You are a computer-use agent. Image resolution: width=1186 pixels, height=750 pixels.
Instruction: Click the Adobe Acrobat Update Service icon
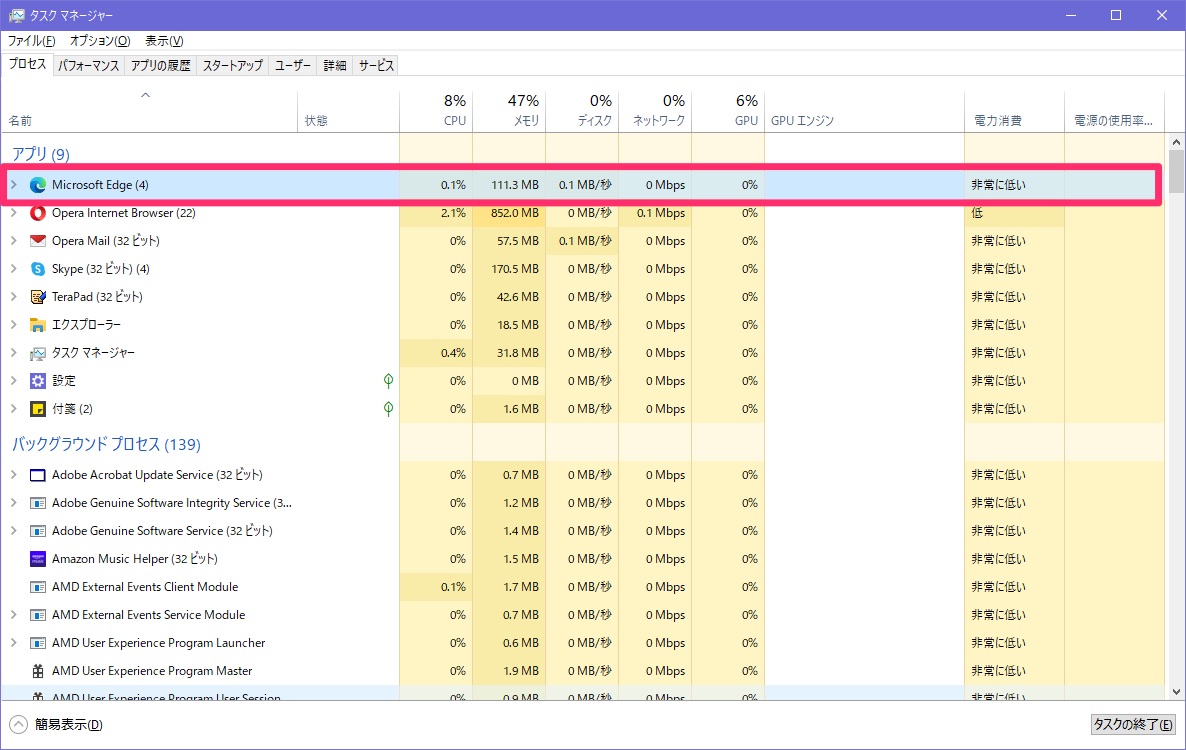click(x=38, y=475)
